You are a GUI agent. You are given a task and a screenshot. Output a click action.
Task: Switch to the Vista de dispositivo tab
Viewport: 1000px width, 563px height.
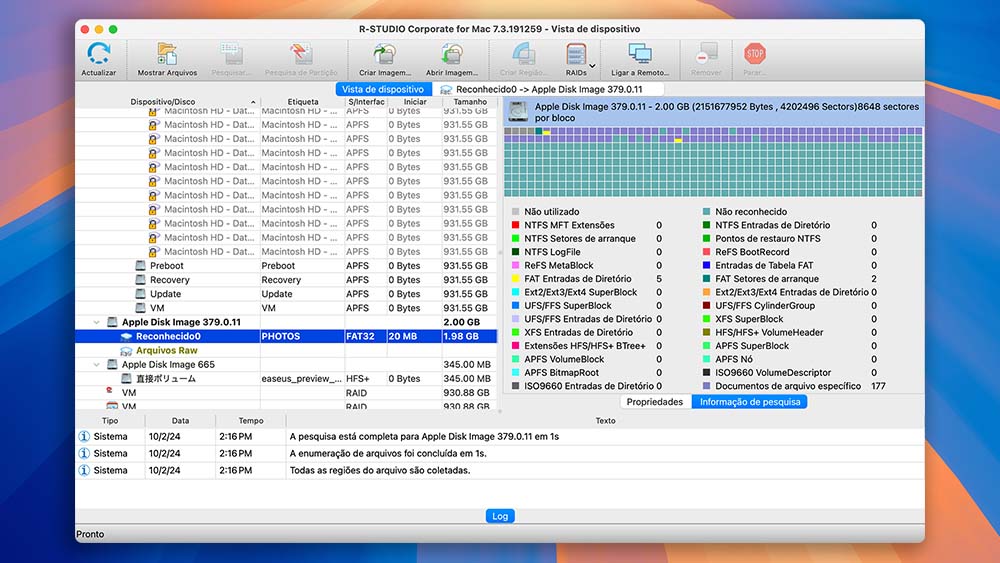(383, 89)
